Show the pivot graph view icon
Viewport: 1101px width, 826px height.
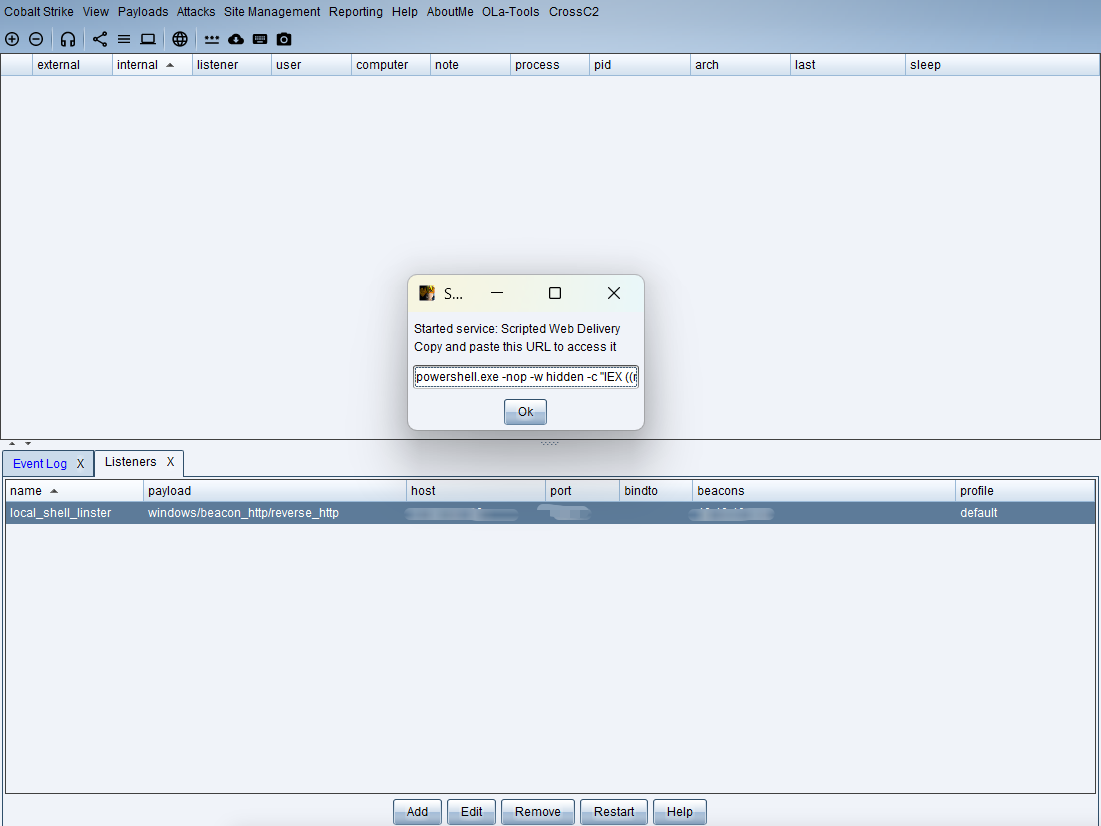pos(100,39)
